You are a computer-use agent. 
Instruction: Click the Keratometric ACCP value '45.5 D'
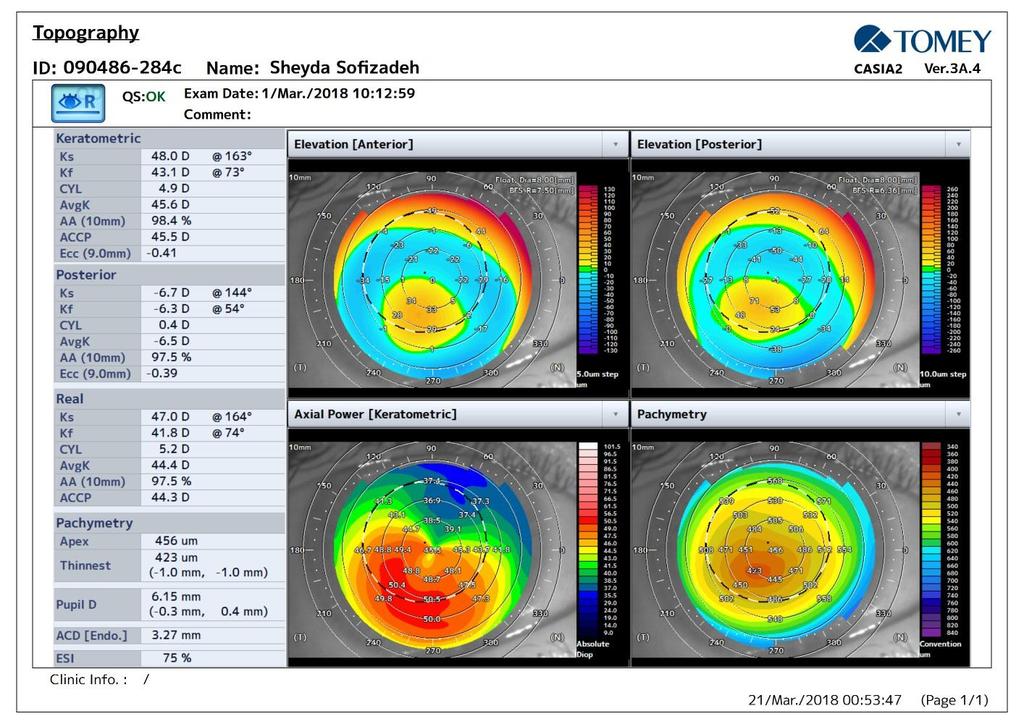point(170,237)
